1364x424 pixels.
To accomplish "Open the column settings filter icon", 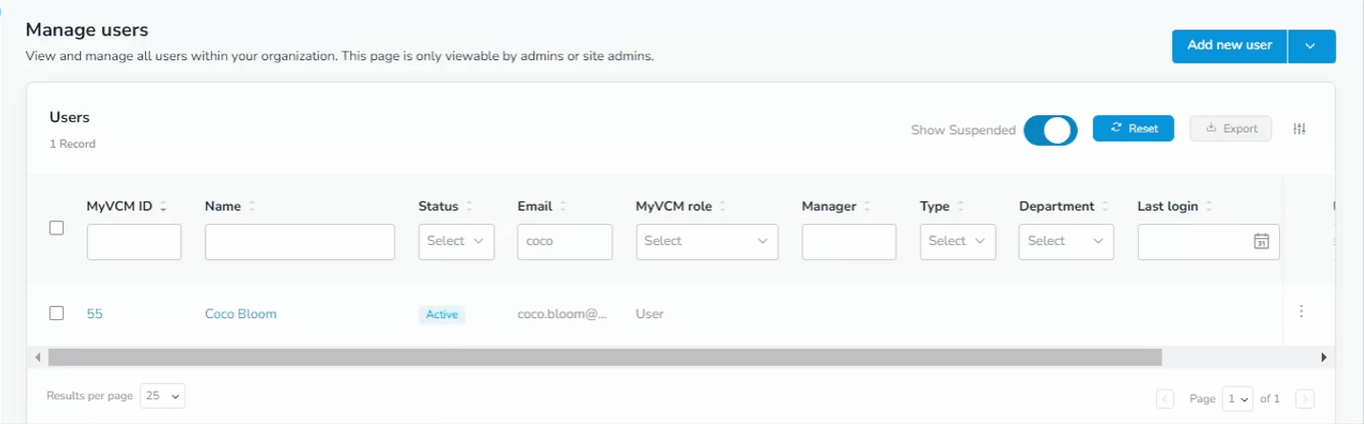I will (x=1299, y=129).
